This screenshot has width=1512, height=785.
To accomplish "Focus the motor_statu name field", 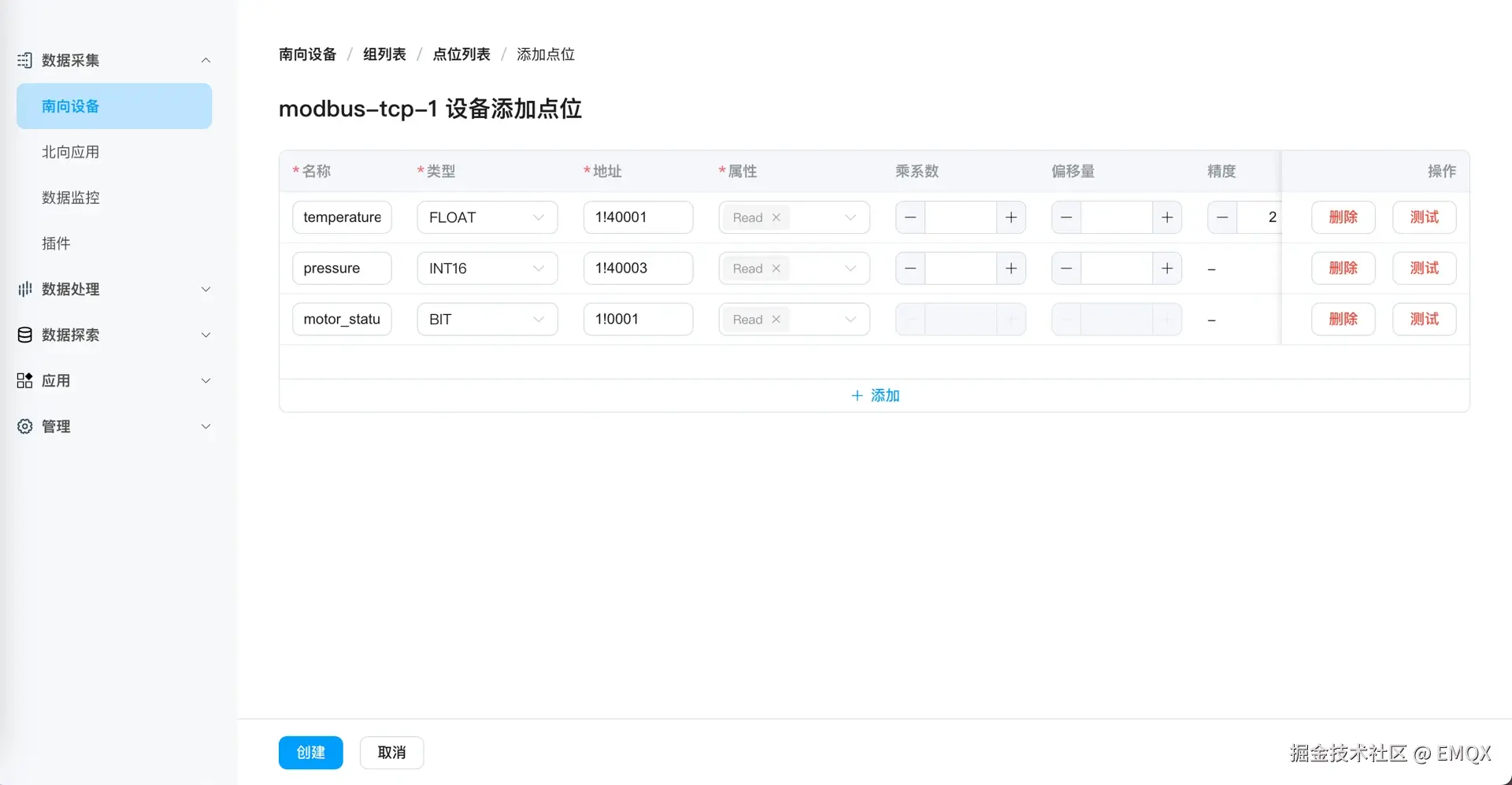I will tap(342, 319).
